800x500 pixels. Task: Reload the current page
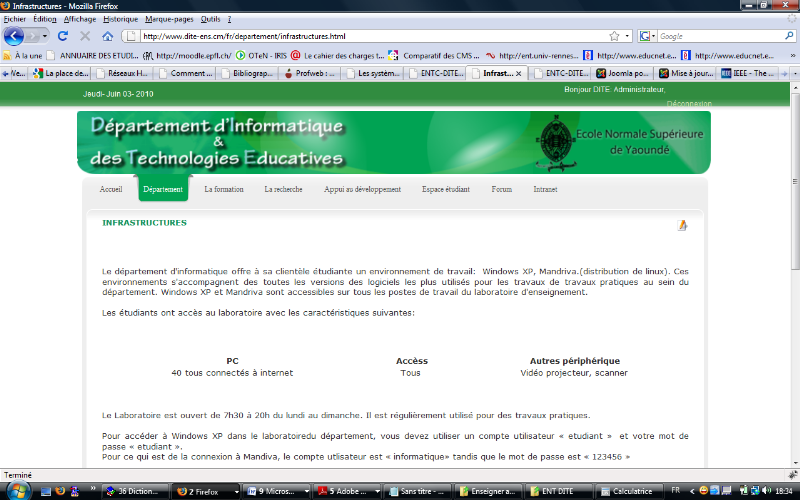(63, 36)
